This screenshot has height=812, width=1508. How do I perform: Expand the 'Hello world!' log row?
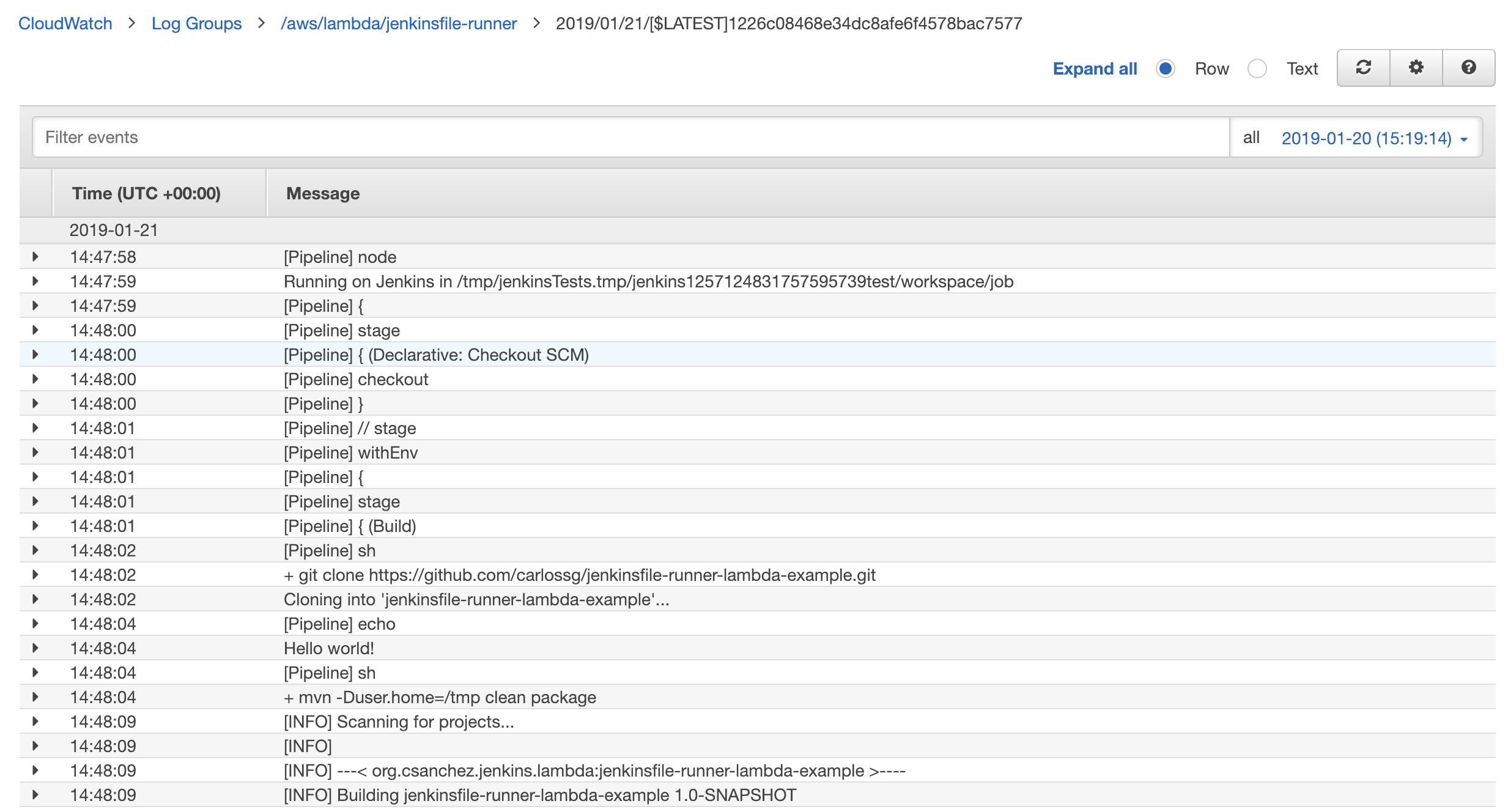click(x=35, y=648)
